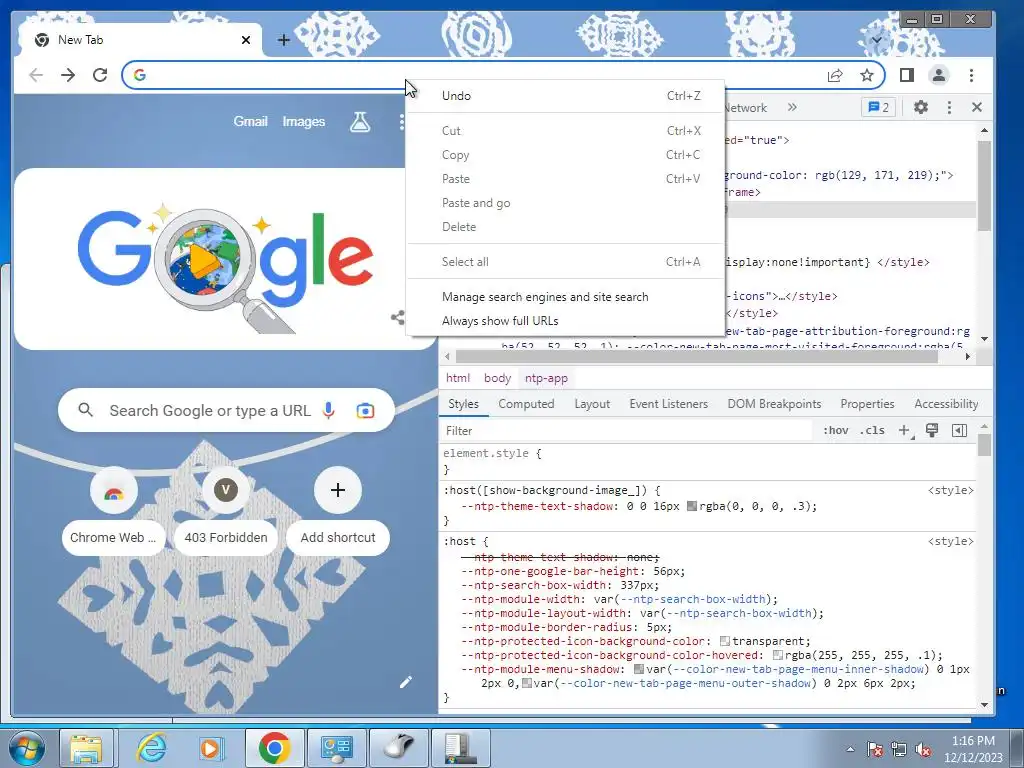Go forward with the forward arrow
Image resolution: width=1024 pixels, height=768 pixels.
[x=68, y=75]
